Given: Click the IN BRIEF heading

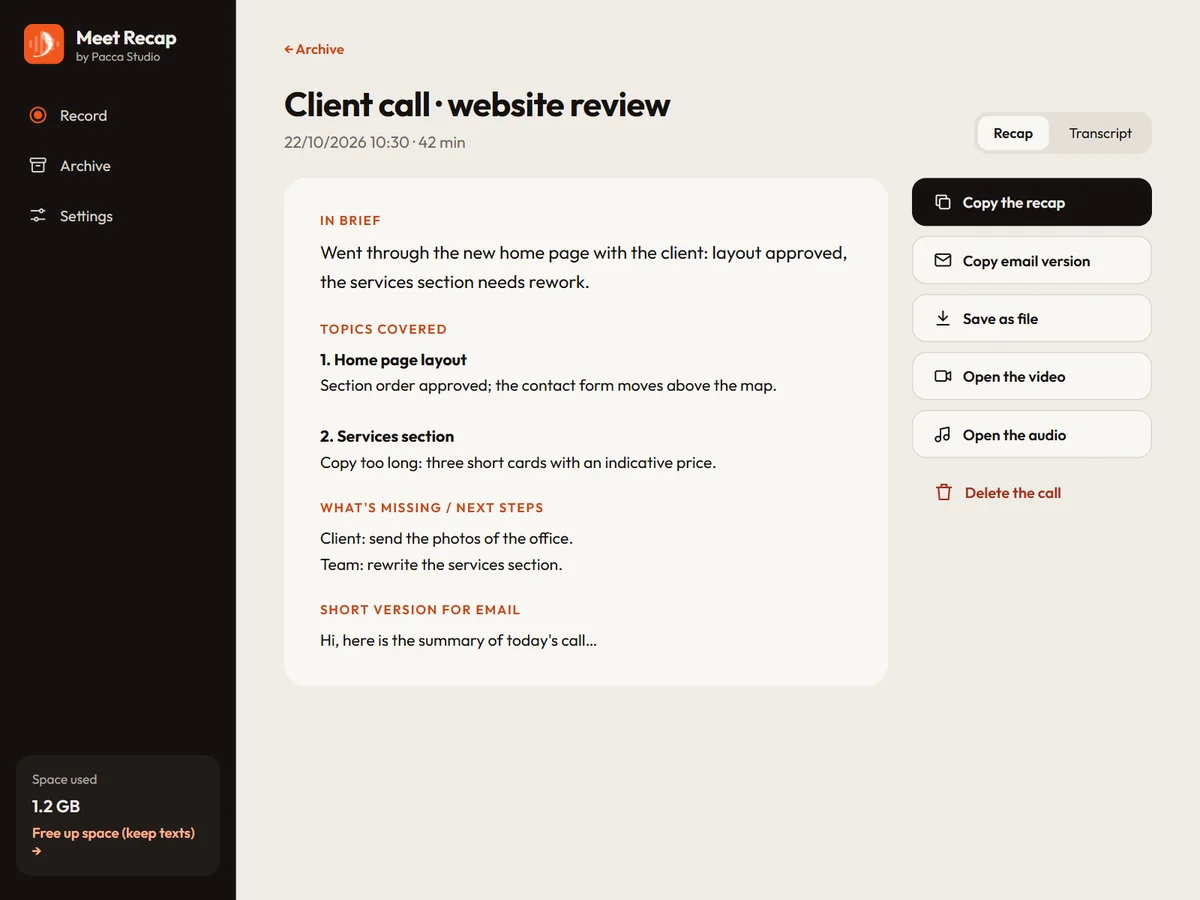Looking at the screenshot, I should [350, 220].
